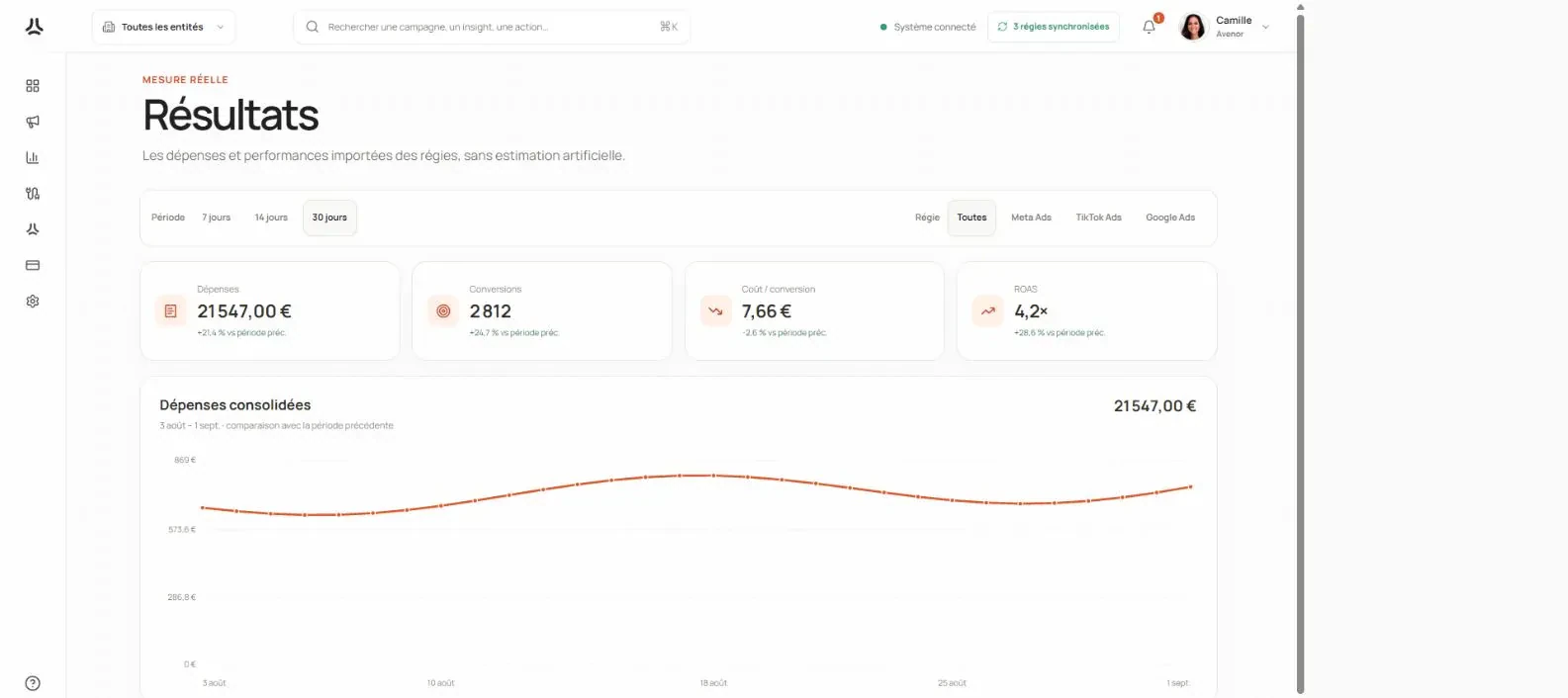This screenshot has width=1568, height=698.
Task: Select the 7 jours period
Action: (217, 218)
